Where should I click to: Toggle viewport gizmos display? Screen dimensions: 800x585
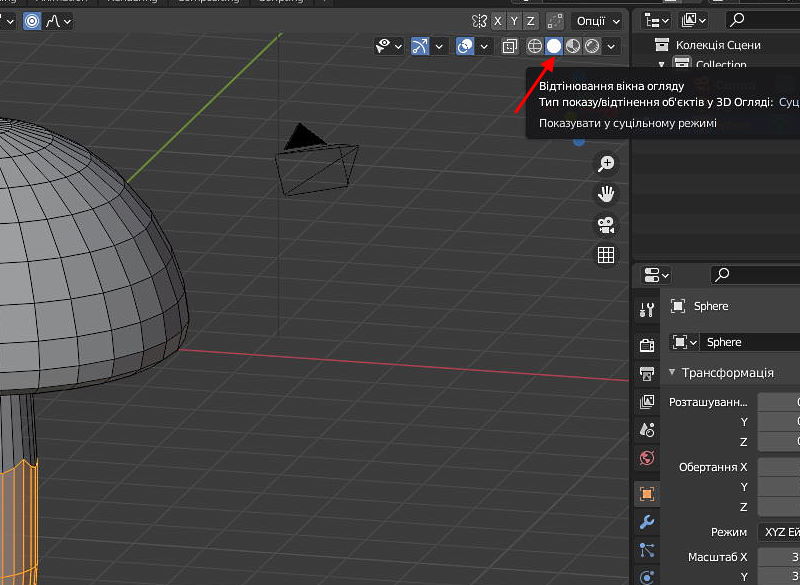pos(420,46)
